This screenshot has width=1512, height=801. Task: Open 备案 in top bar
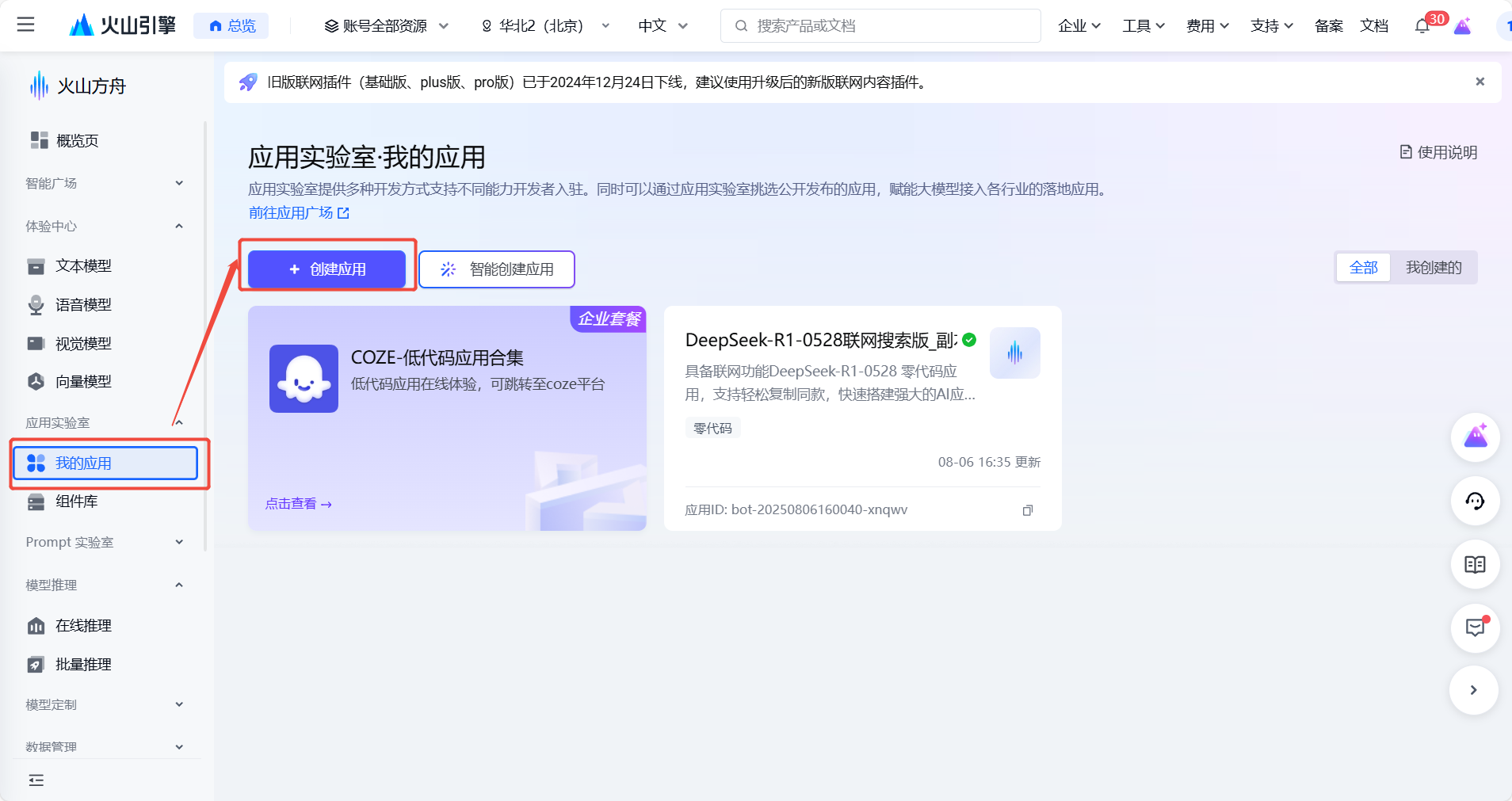(x=1329, y=26)
